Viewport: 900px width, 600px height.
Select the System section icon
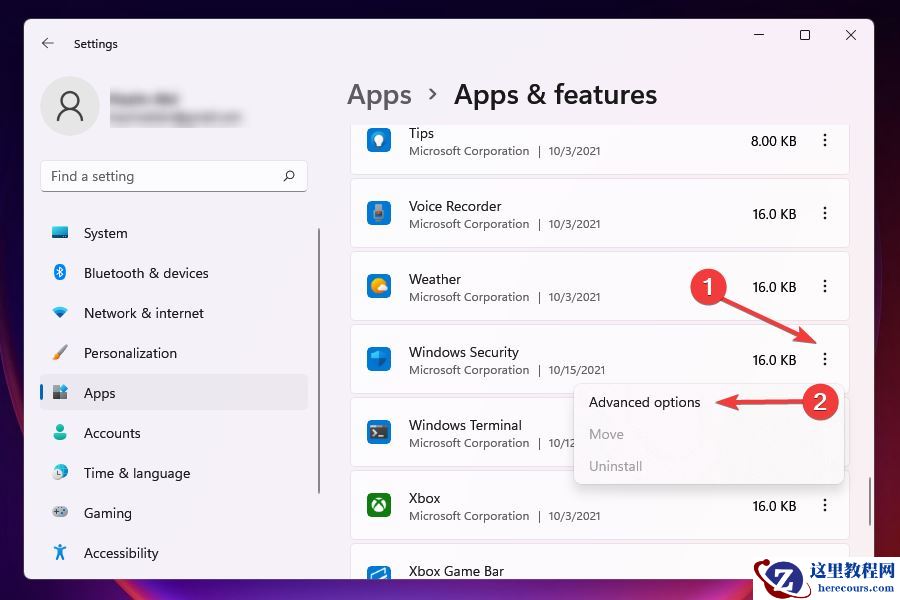(x=58, y=233)
